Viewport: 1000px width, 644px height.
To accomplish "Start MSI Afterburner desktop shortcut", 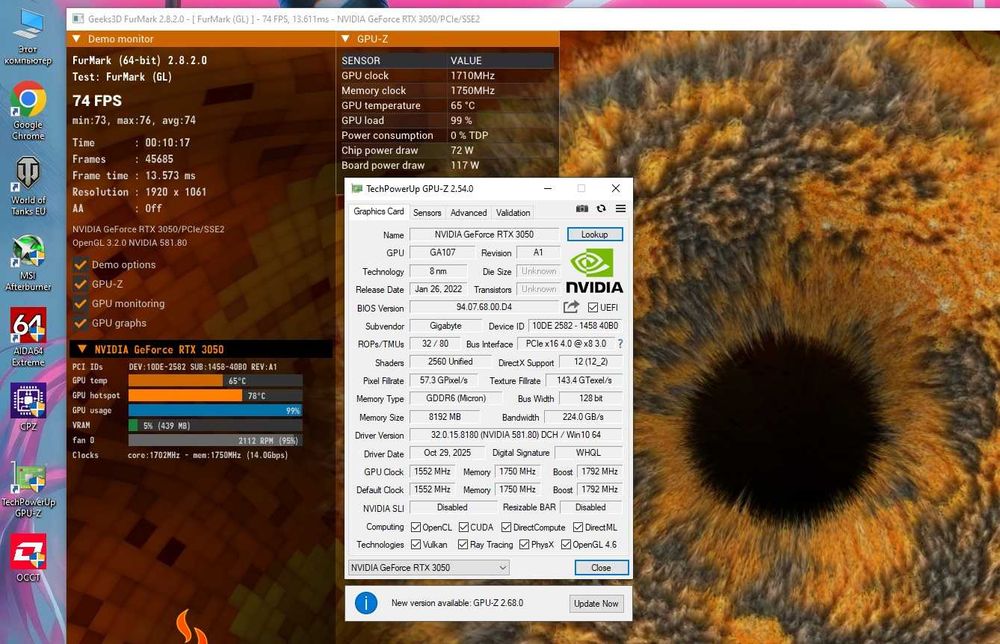I will click(x=28, y=262).
